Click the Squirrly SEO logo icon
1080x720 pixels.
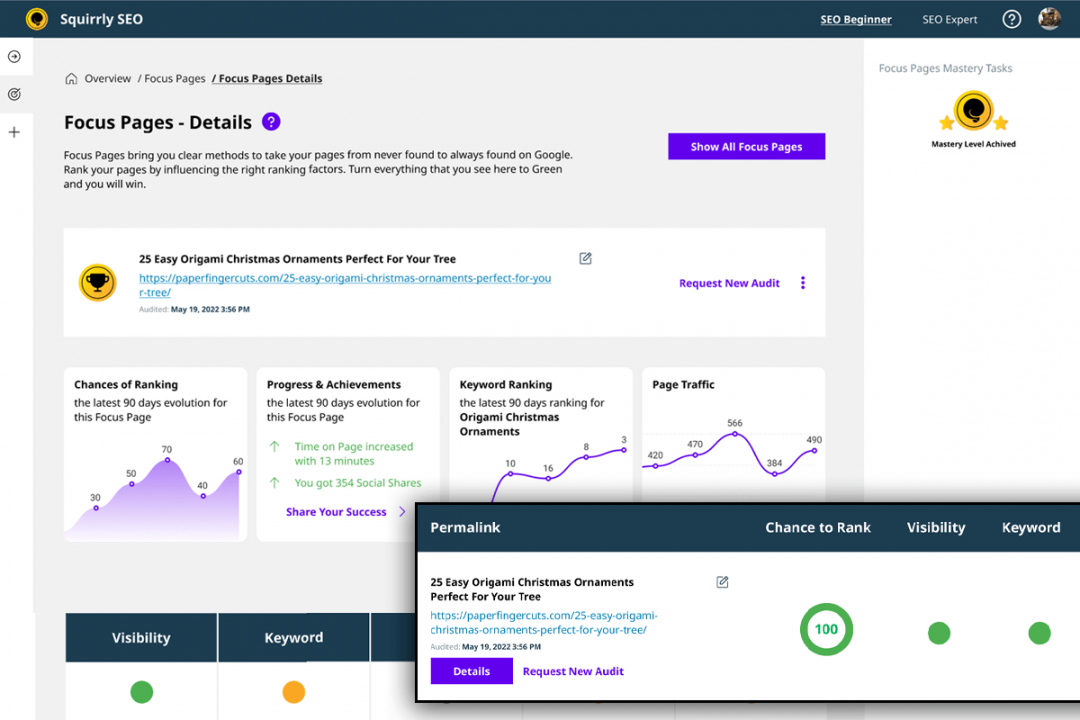35,18
